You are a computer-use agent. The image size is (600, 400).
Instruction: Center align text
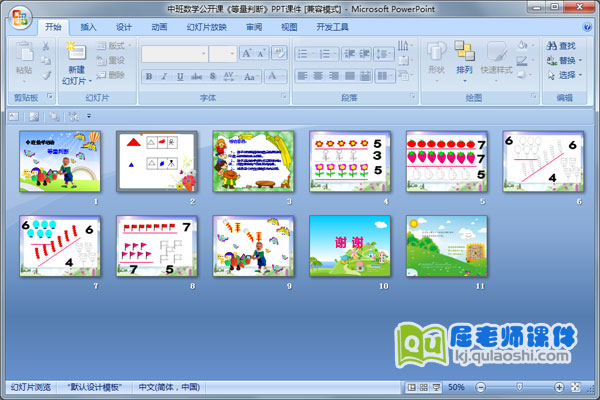tap(318, 76)
